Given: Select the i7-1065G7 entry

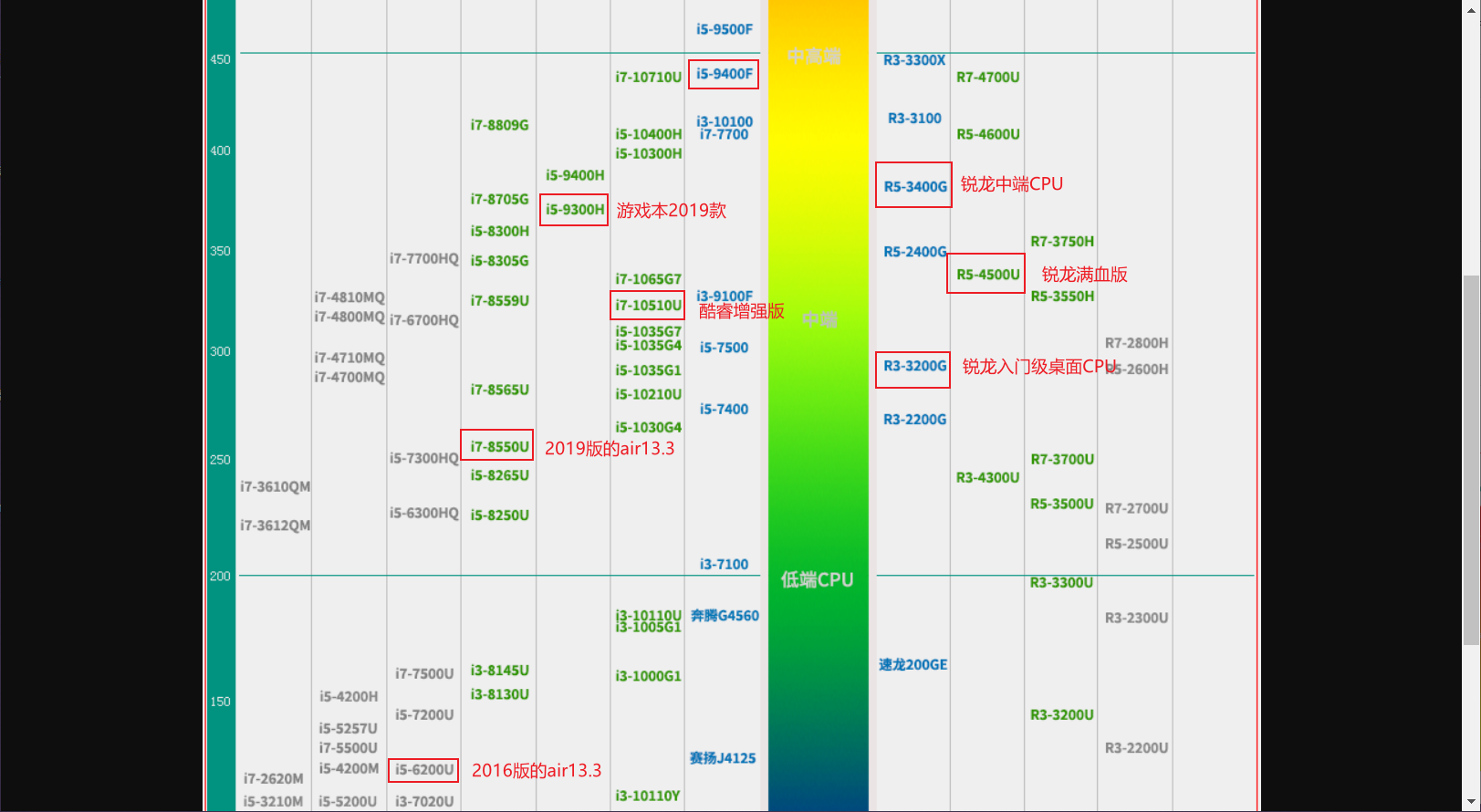Looking at the screenshot, I should [x=648, y=279].
